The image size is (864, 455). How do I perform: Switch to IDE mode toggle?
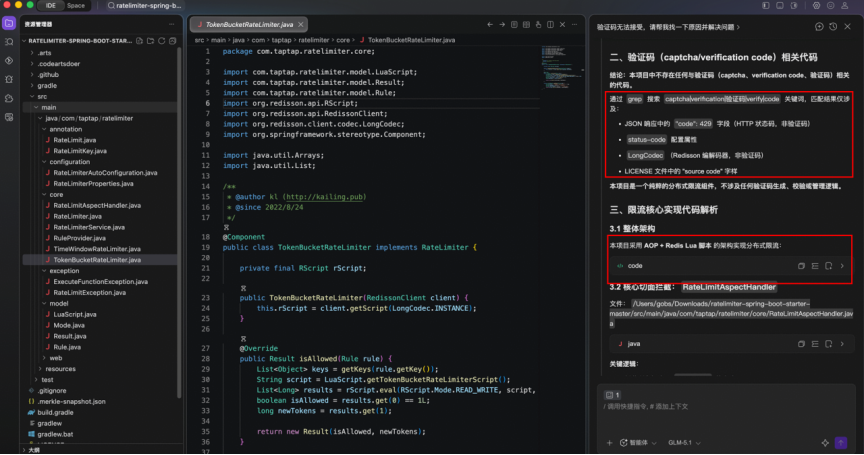click(x=51, y=6)
